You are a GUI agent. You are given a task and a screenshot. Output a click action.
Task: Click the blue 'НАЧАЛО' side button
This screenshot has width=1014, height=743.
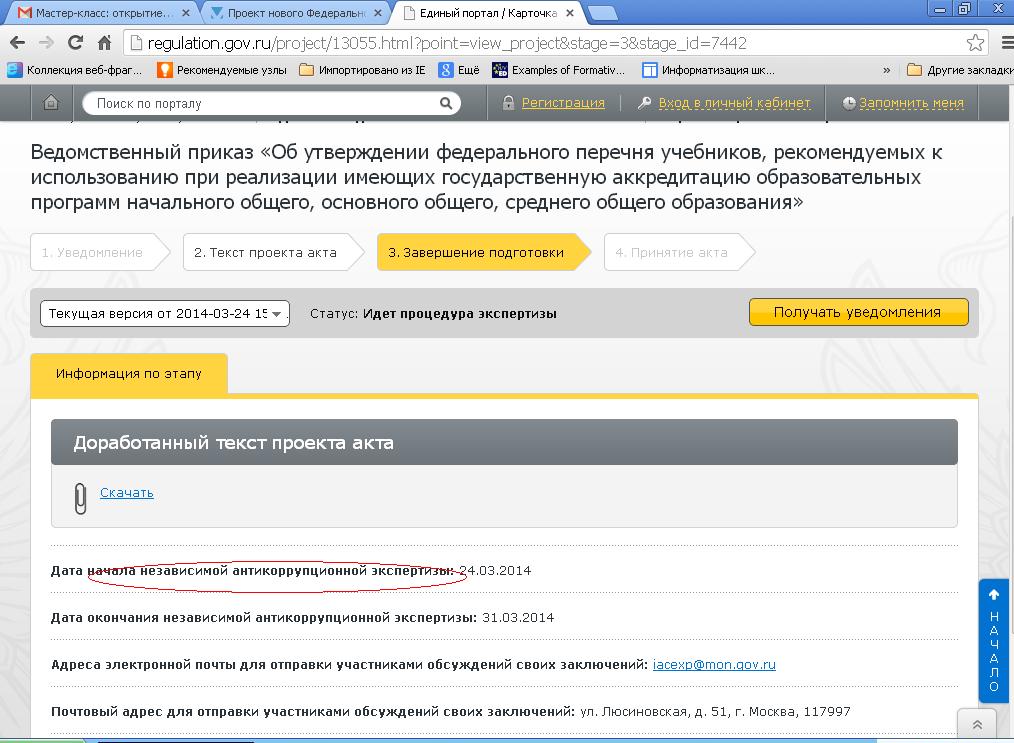pos(993,640)
